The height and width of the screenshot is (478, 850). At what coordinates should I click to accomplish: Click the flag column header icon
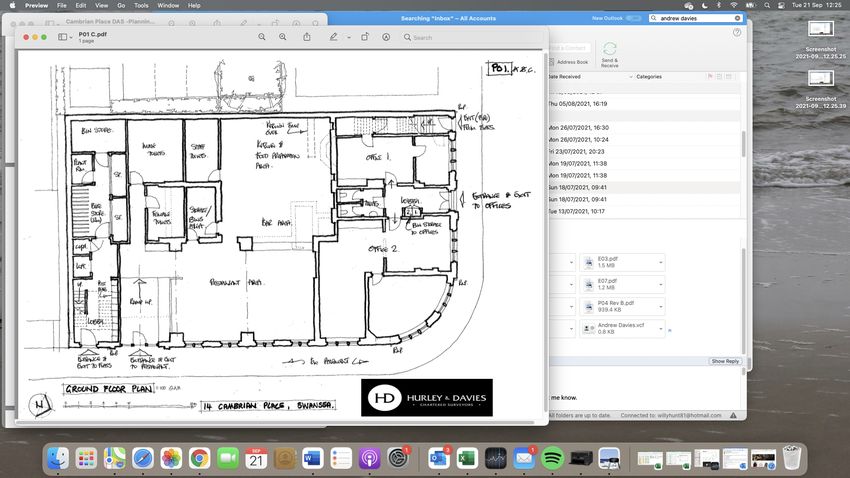coord(710,76)
